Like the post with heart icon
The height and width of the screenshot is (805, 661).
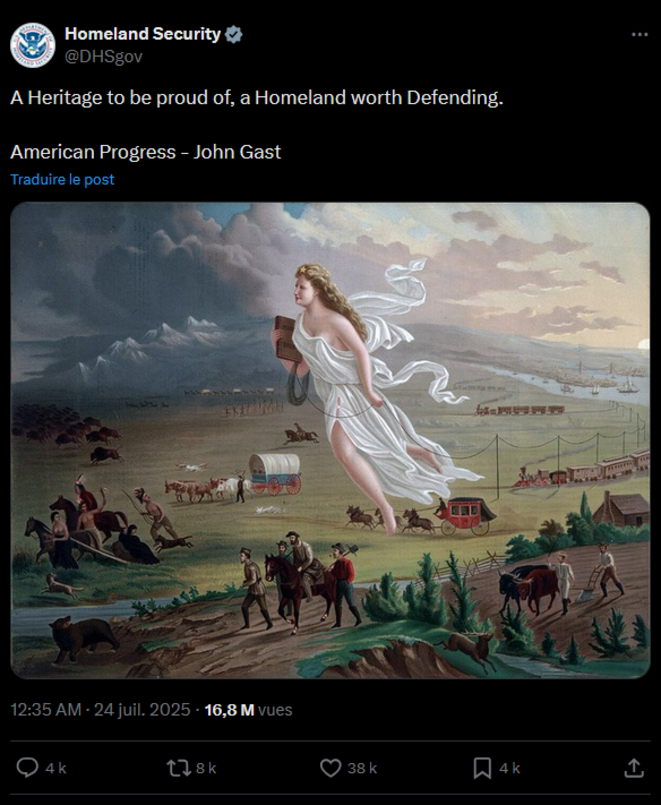click(330, 768)
